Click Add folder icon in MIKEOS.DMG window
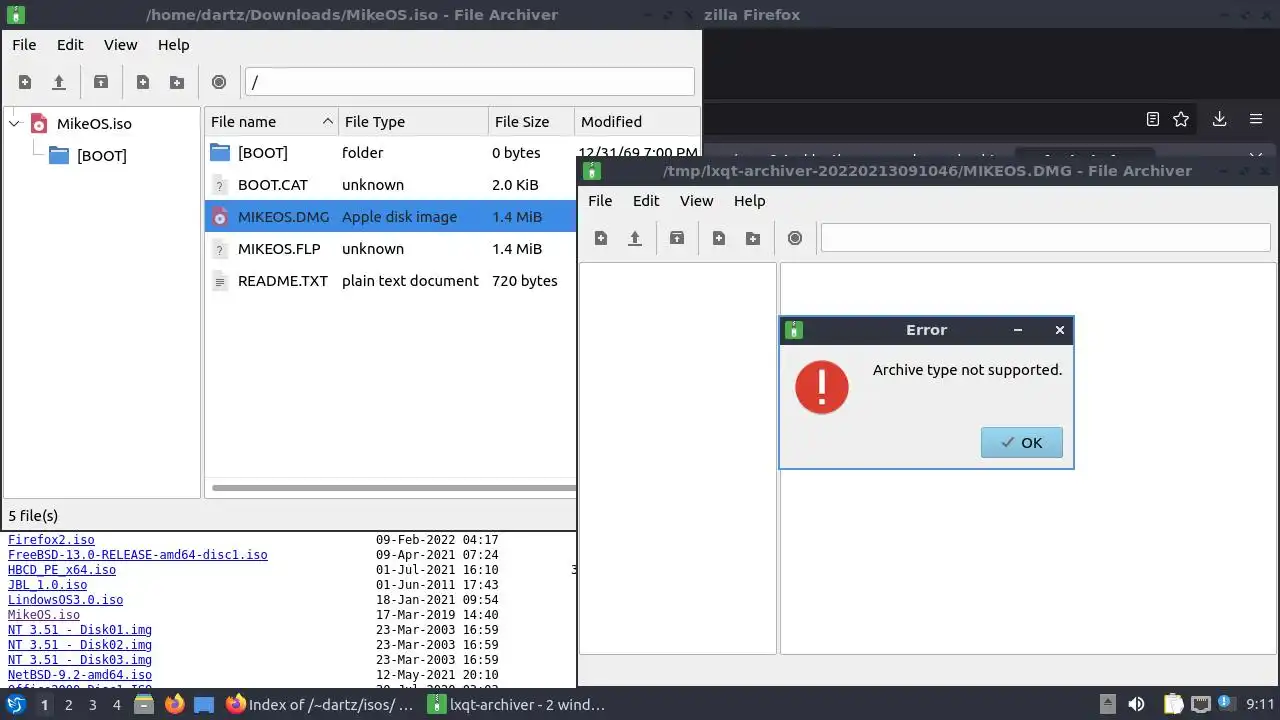Screen dimensions: 1280x720 [x=753, y=238]
